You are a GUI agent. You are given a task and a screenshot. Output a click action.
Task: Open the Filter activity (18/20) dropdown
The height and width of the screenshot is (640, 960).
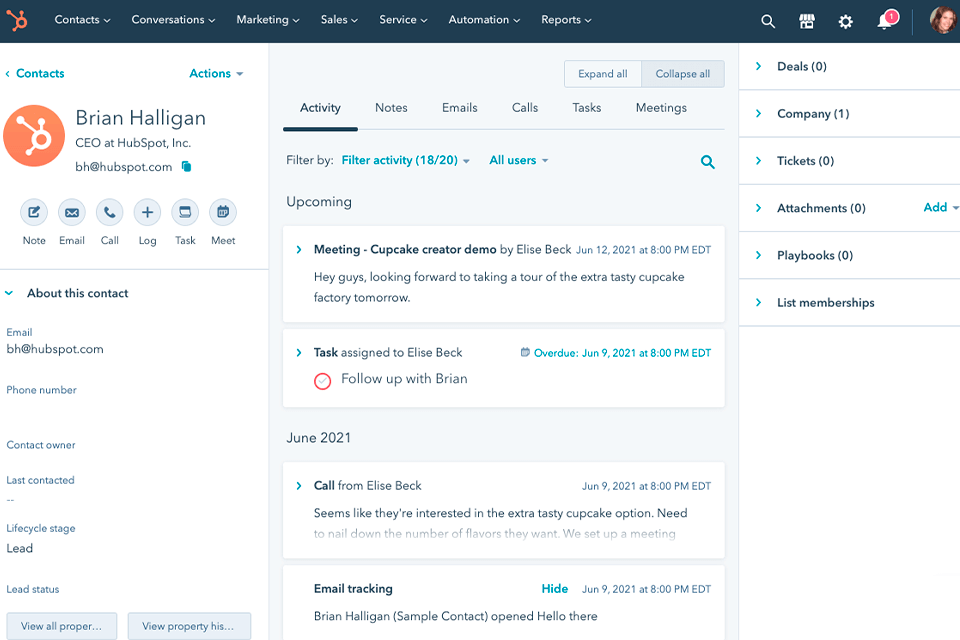point(405,160)
